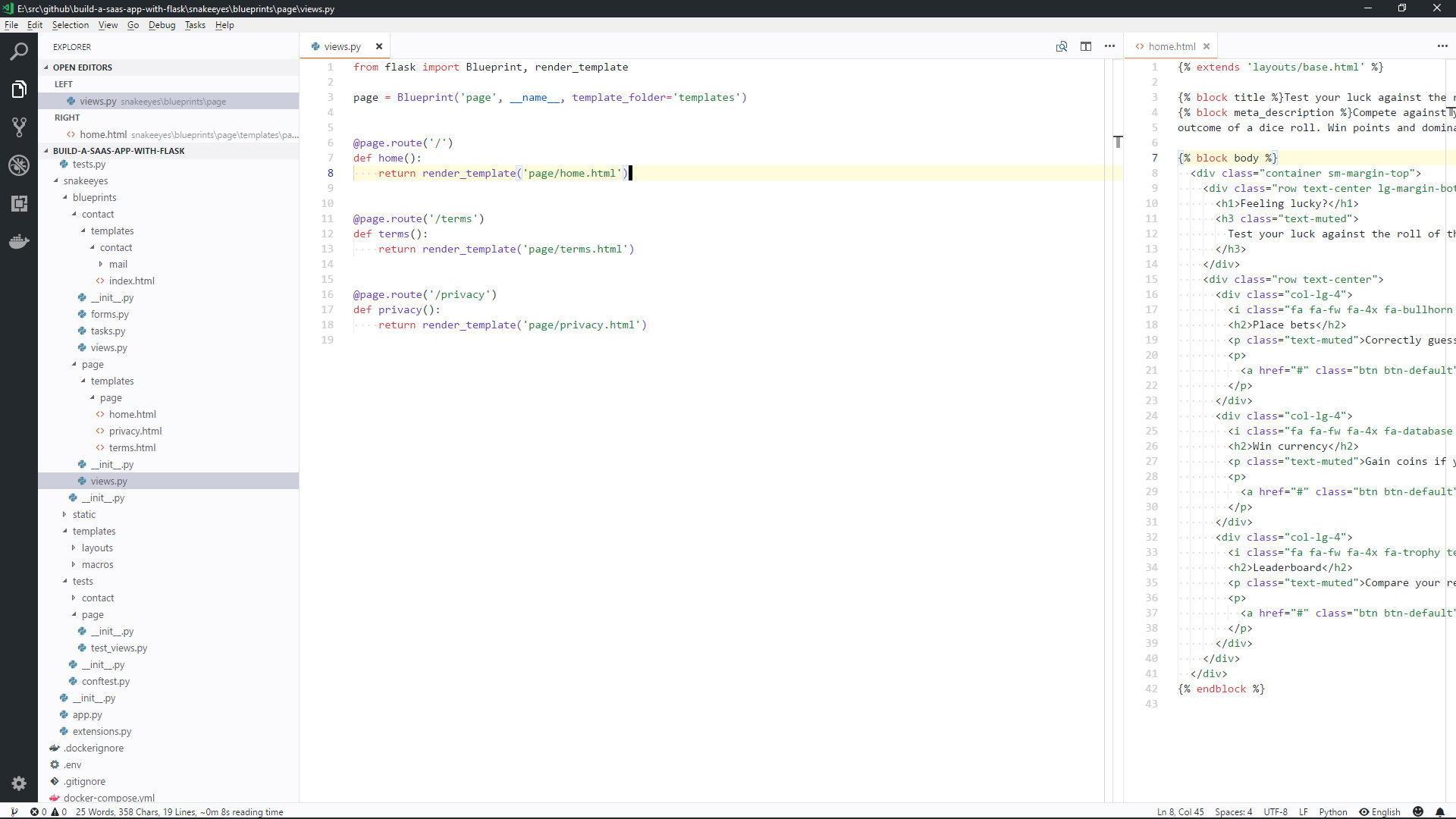
Task: Open the Extensions view icon
Action: tap(19, 203)
